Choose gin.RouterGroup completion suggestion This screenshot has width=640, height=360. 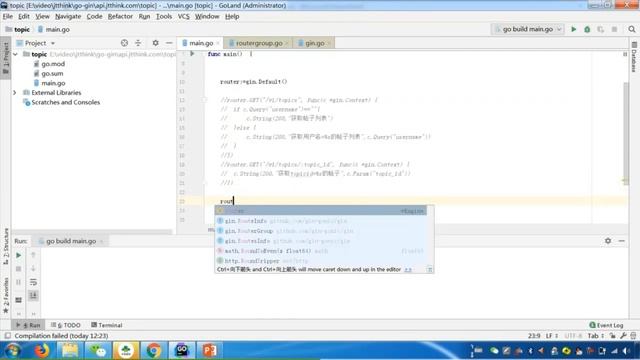pyautogui.click(x=321, y=231)
